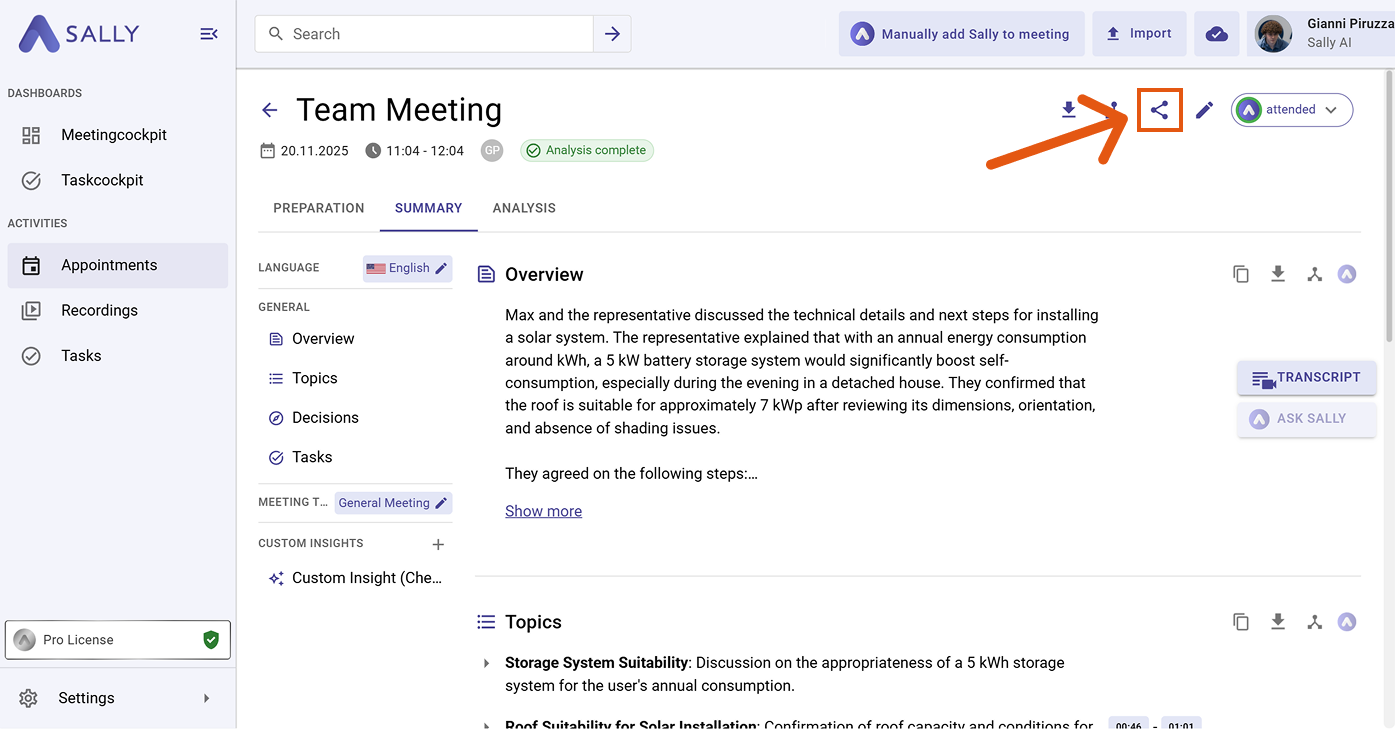
Task: Click Manually add Sally to meeting
Action: coord(961,34)
